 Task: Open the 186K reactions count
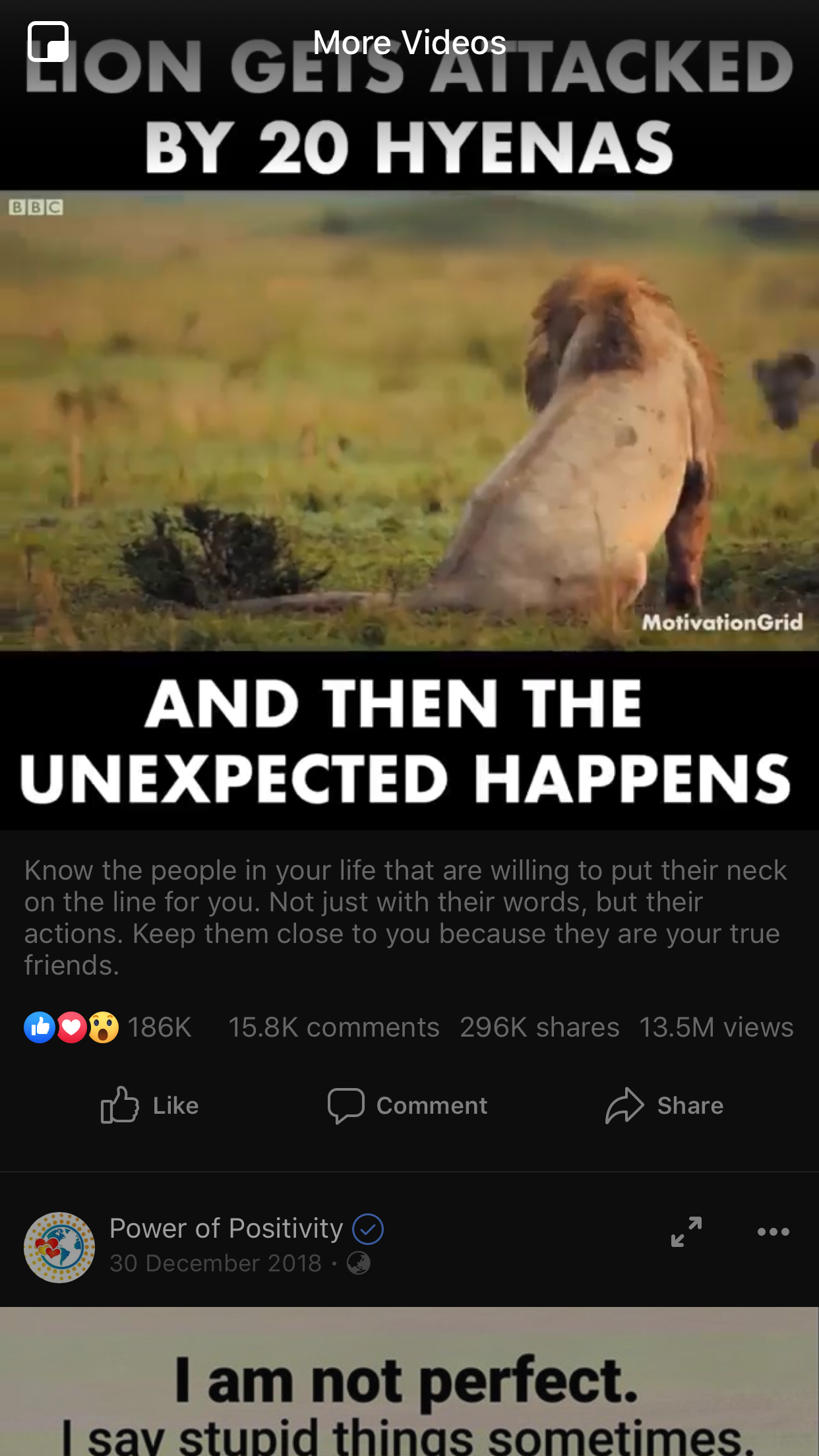[160, 1027]
